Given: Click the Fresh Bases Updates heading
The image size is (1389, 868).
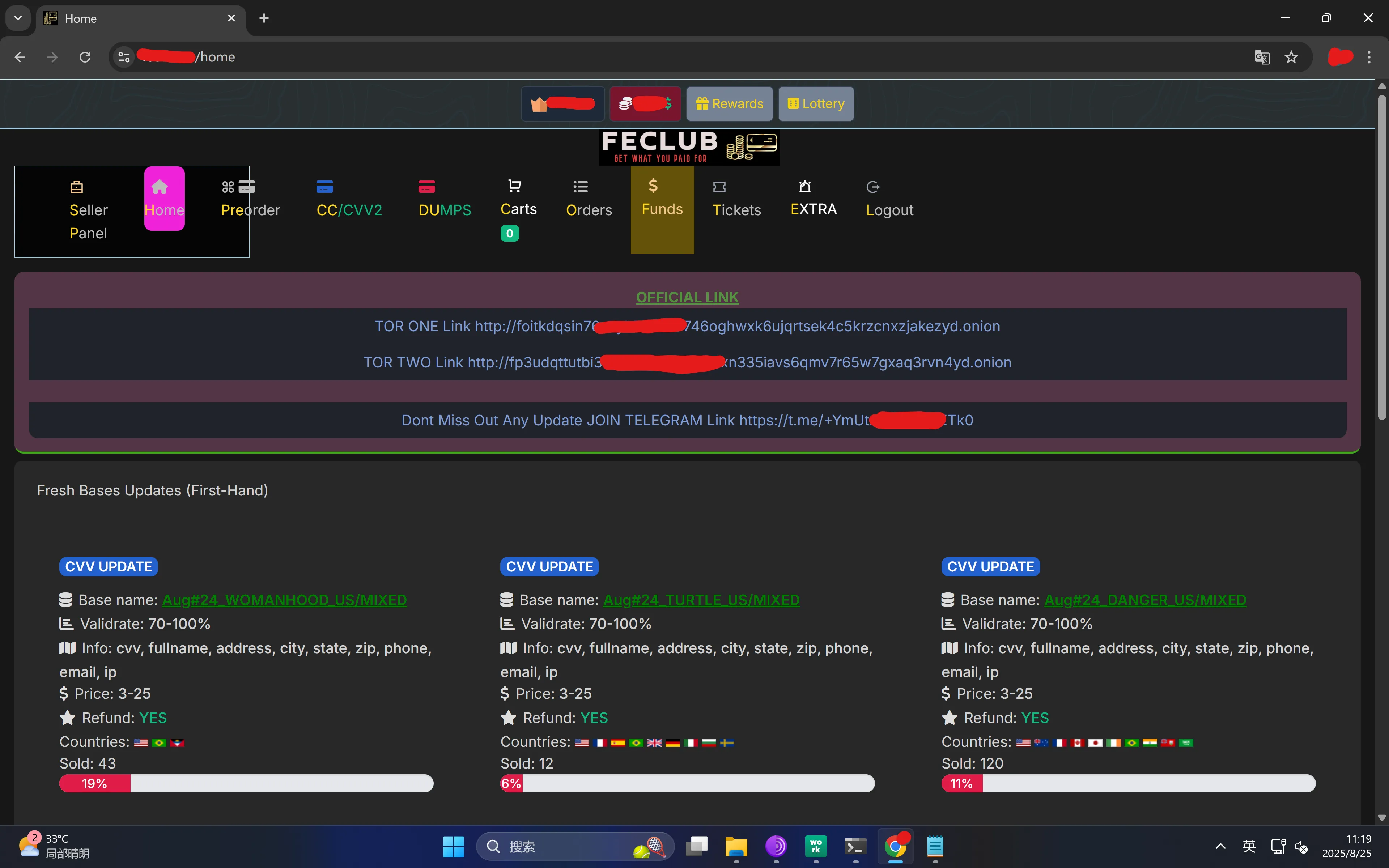Looking at the screenshot, I should 153,490.
